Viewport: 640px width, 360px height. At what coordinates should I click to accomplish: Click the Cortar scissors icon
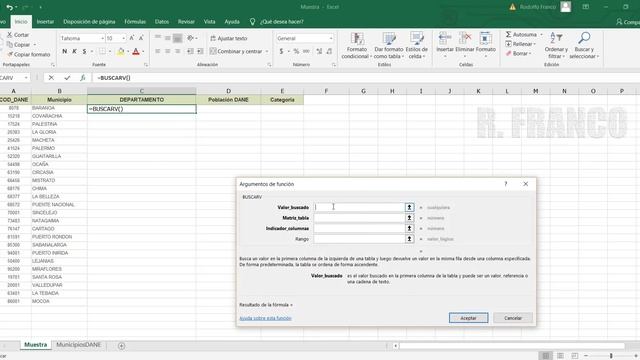point(9,35)
